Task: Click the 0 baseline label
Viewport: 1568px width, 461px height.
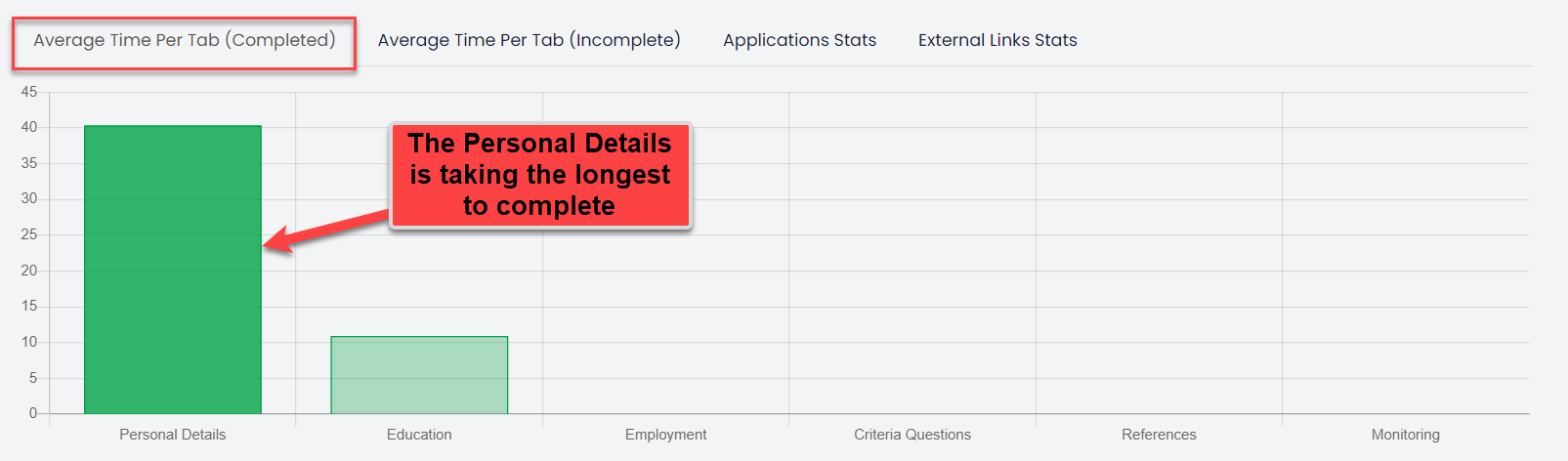Action: pyautogui.click(x=33, y=413)
